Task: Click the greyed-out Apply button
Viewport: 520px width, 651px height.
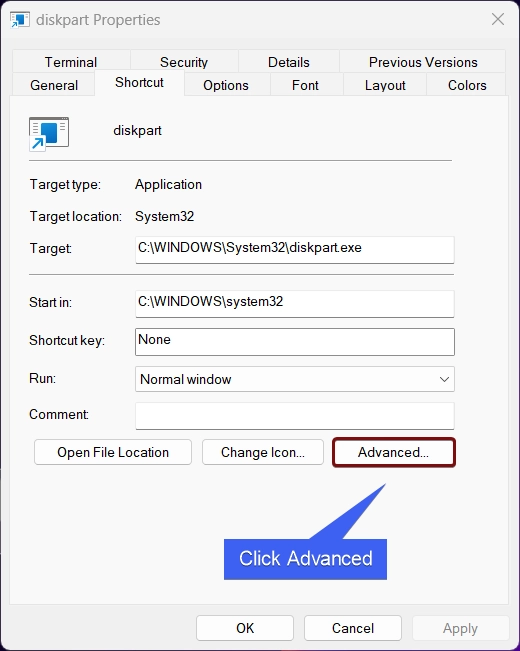Action: pyautogui.click(x=460, y=628)
